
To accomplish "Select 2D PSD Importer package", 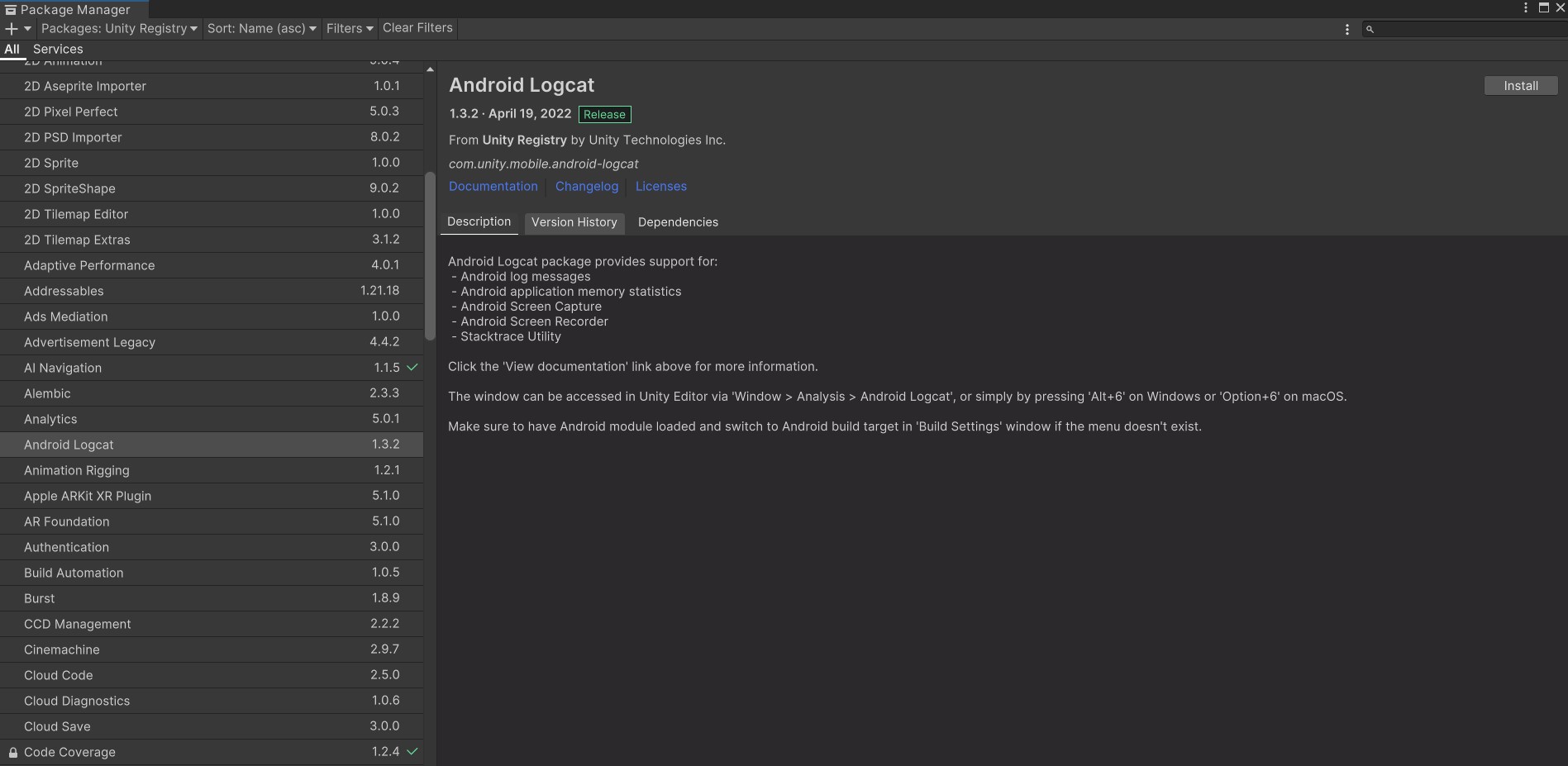I will [x=212, y=137].
